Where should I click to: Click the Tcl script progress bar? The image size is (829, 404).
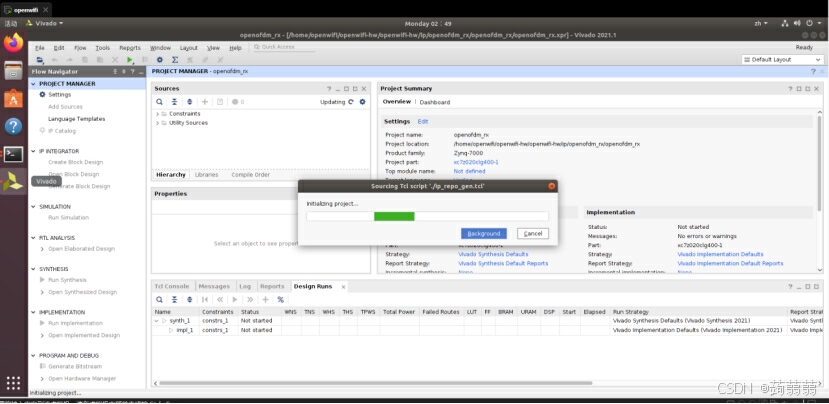(427, 216)
